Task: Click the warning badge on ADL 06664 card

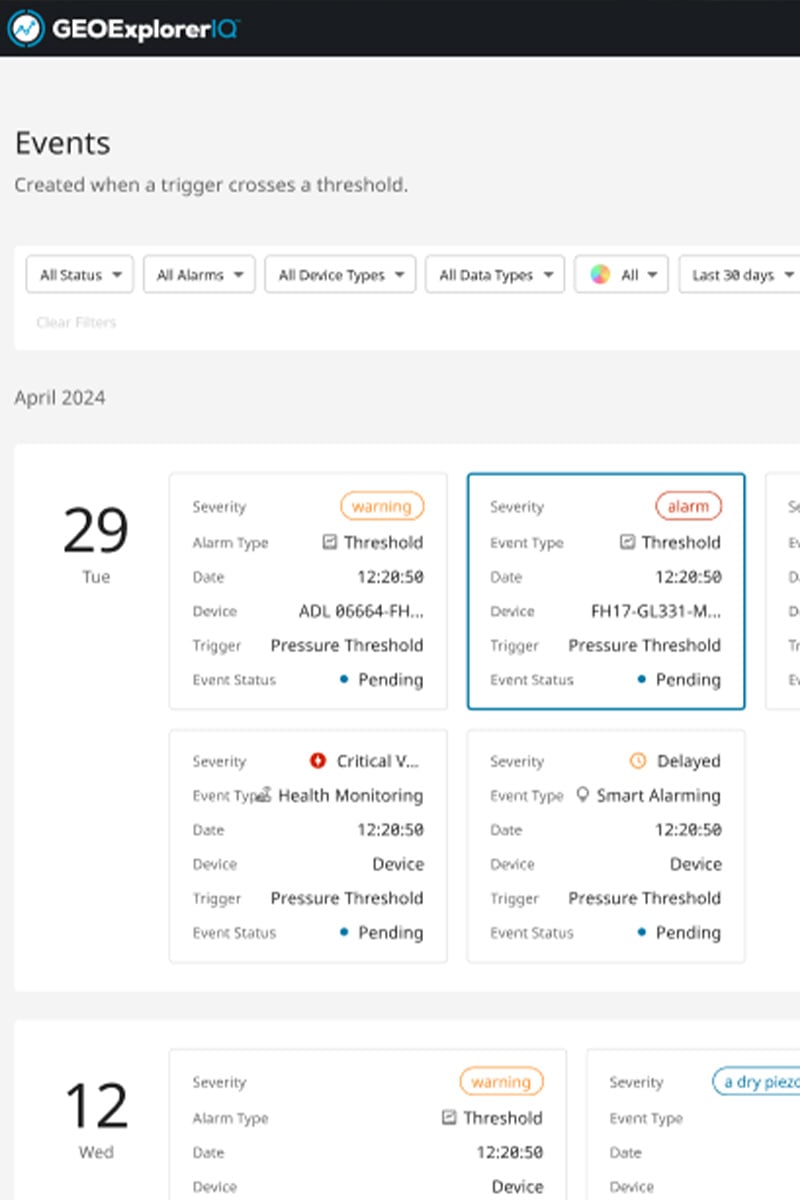Action: click(x=382, y=507)
